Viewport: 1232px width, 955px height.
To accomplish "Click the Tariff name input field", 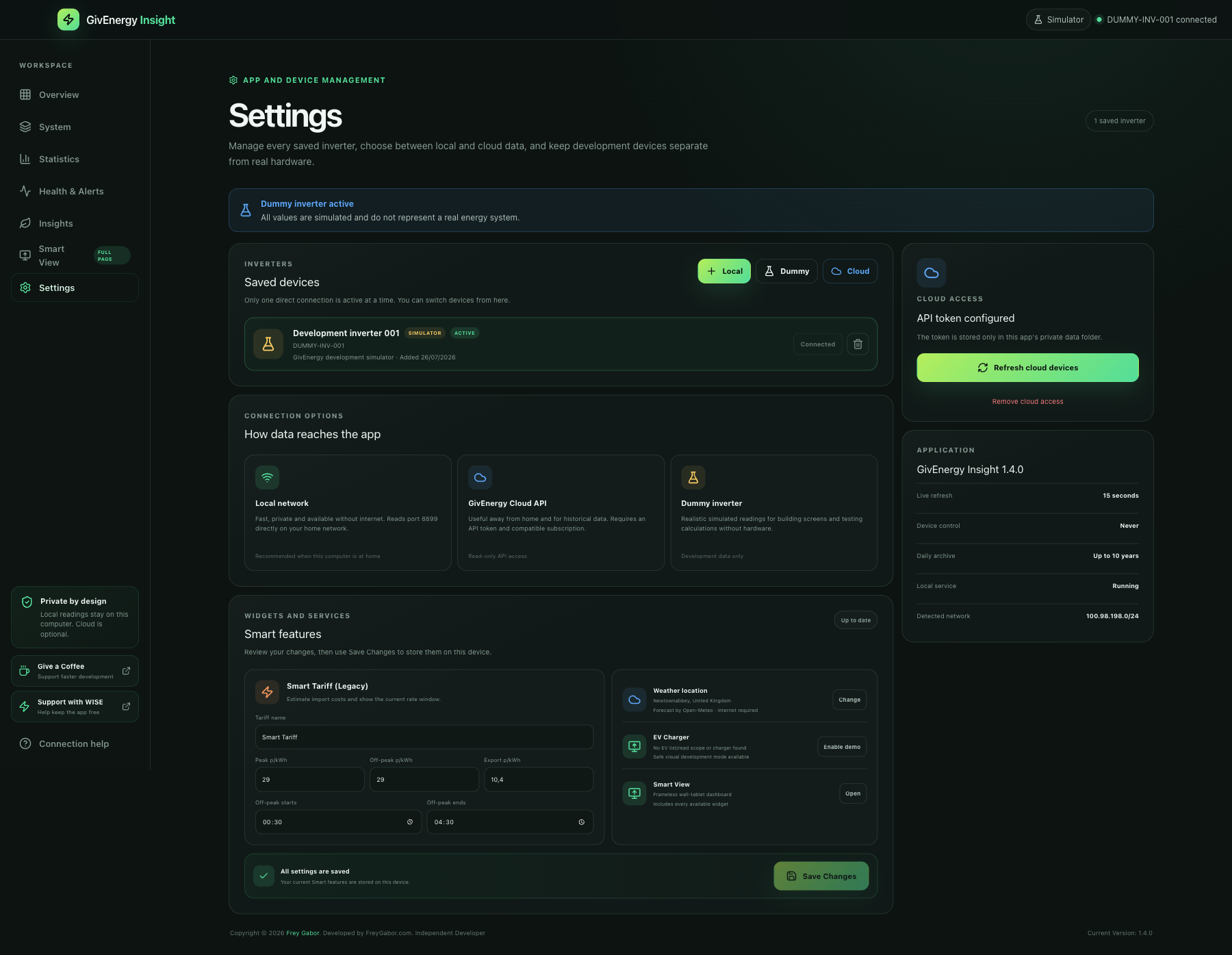I will point(424,737).
